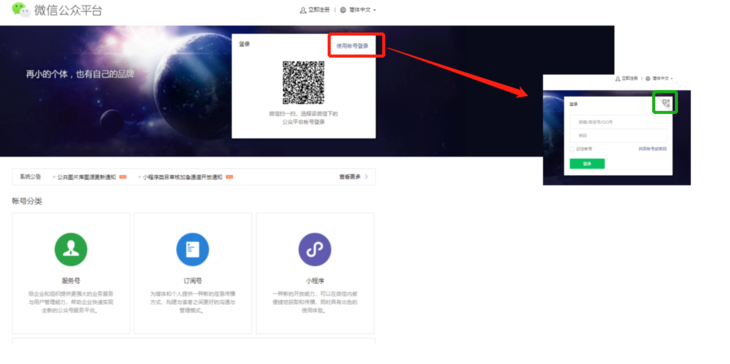Click the green 服务号 account icon
The height and width of the screenshot is (364, 730).
click(71, 249)
